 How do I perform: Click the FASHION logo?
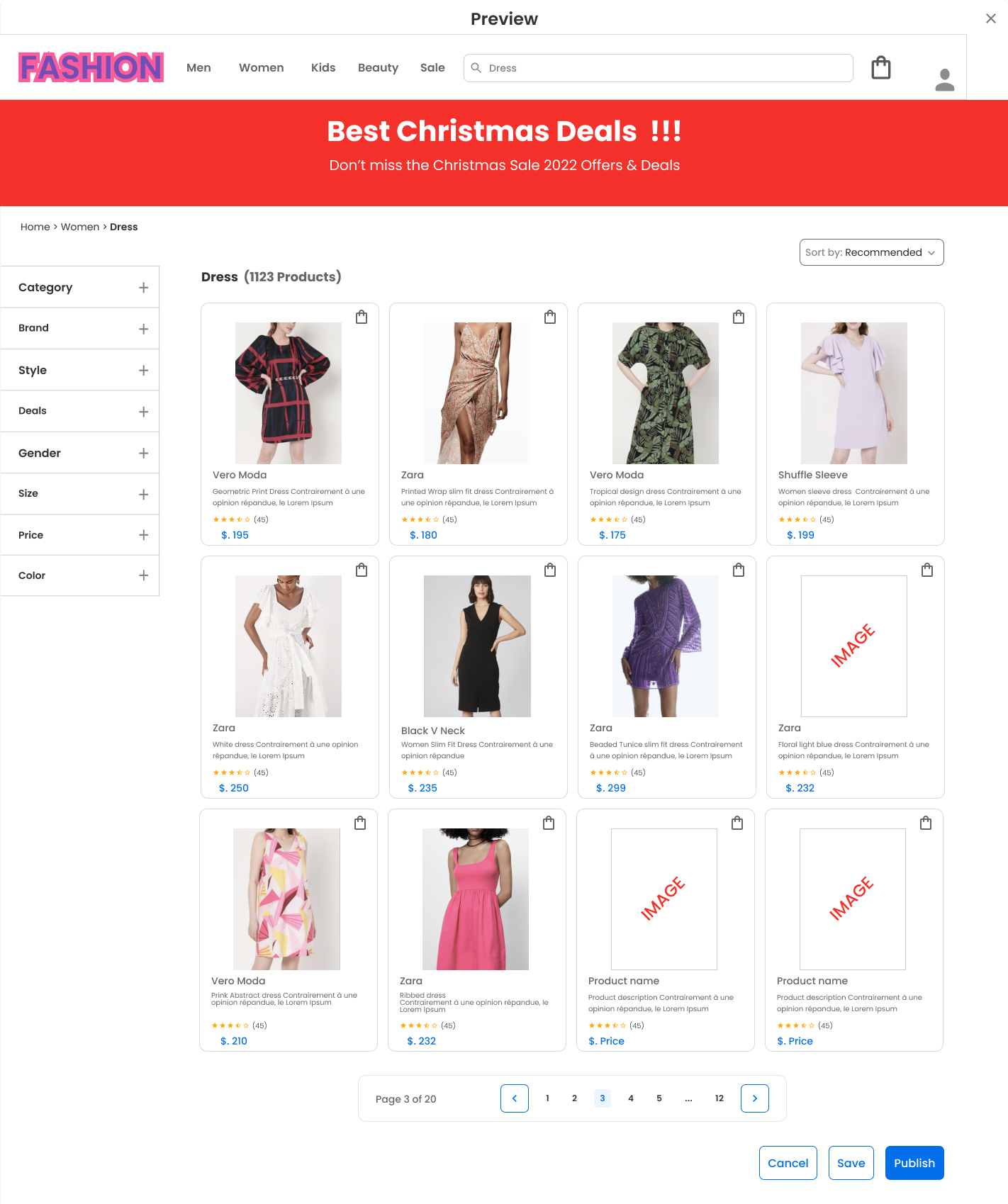[91, 67]
